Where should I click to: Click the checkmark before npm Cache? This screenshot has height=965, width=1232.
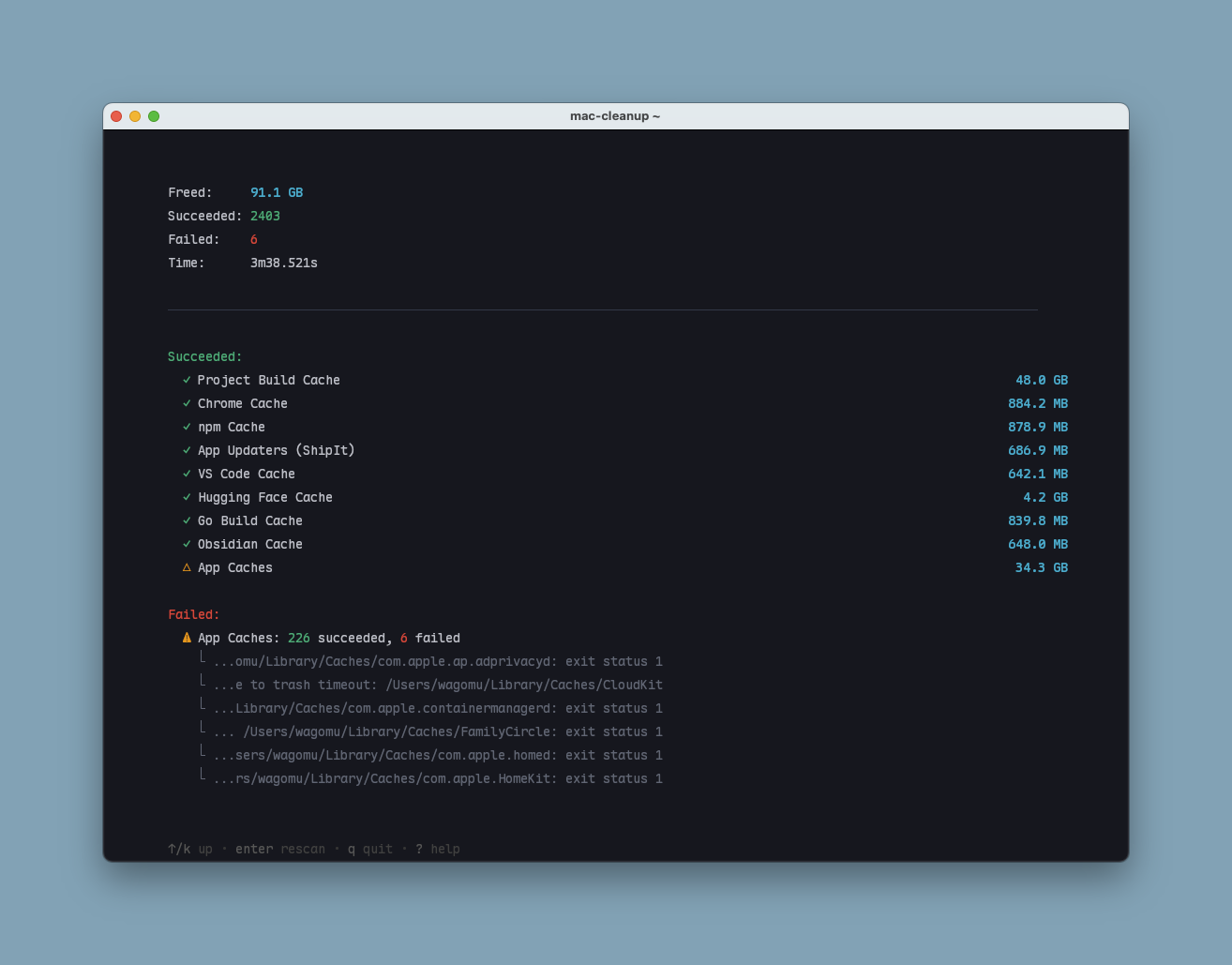(x=187, y=427)
